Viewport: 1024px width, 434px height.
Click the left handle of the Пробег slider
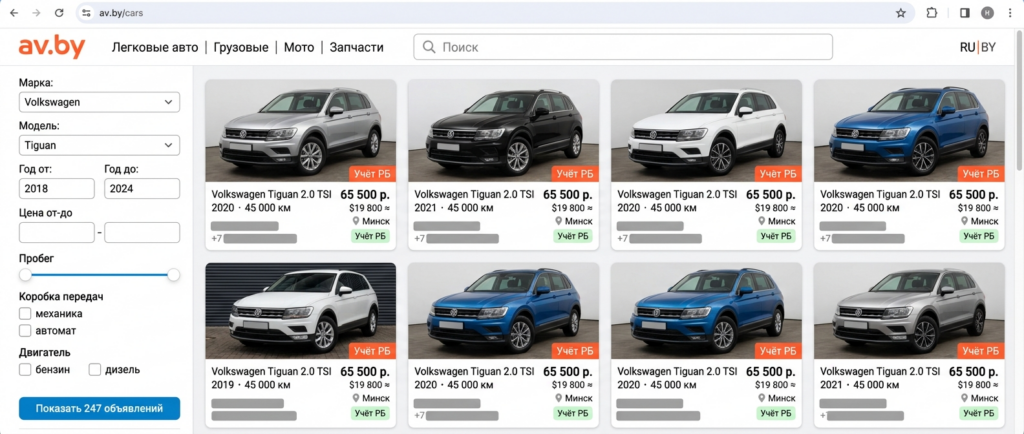coord(25,275)
